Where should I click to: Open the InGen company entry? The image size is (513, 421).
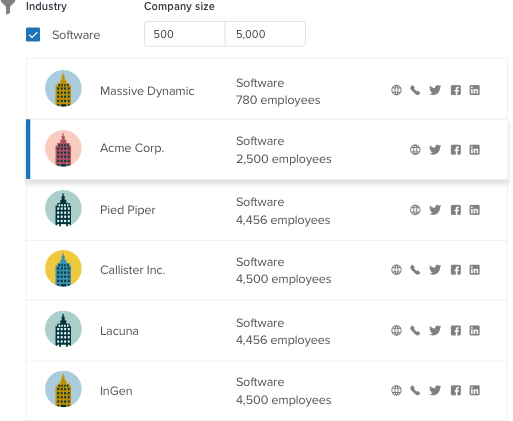coord(267,391)
